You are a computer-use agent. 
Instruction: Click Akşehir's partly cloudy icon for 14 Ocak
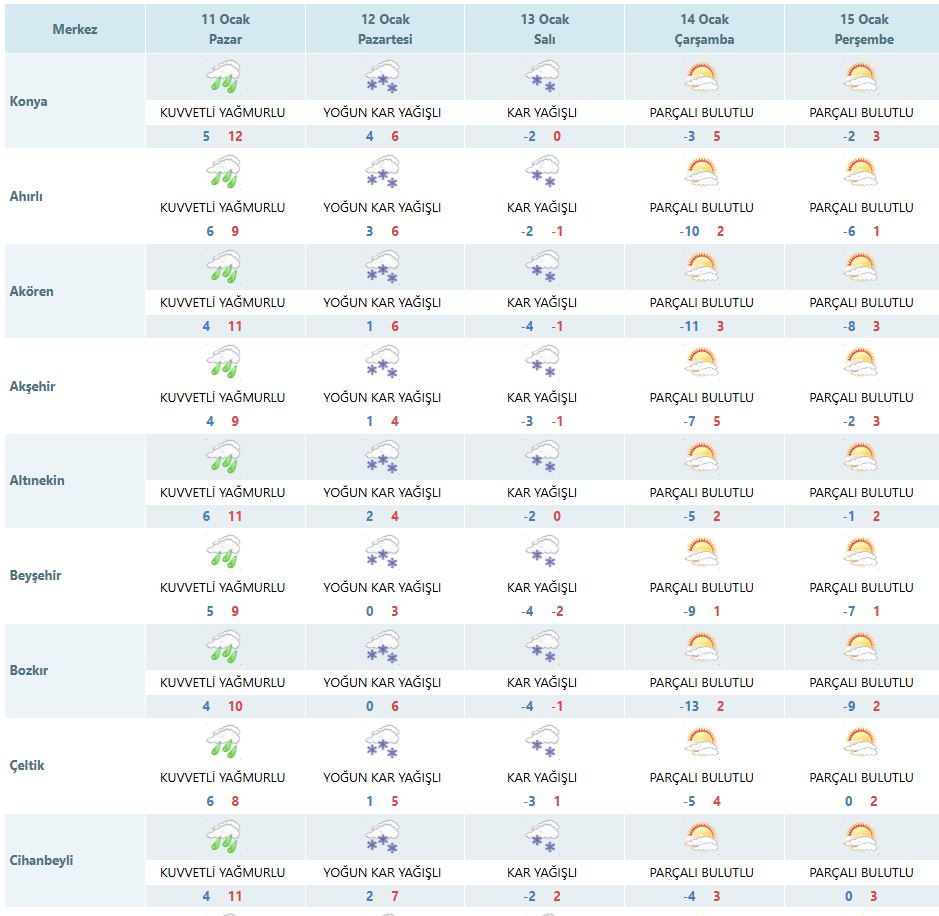pyautogui.click(x=702, y=363)
